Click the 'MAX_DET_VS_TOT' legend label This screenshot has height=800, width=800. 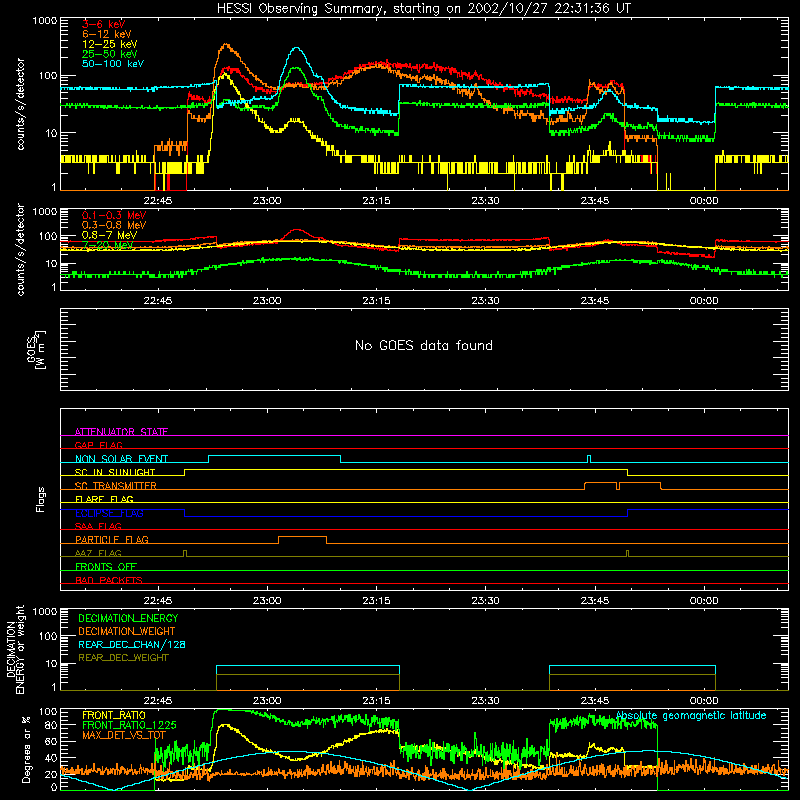pyautogui.click(x=124, y=735)
